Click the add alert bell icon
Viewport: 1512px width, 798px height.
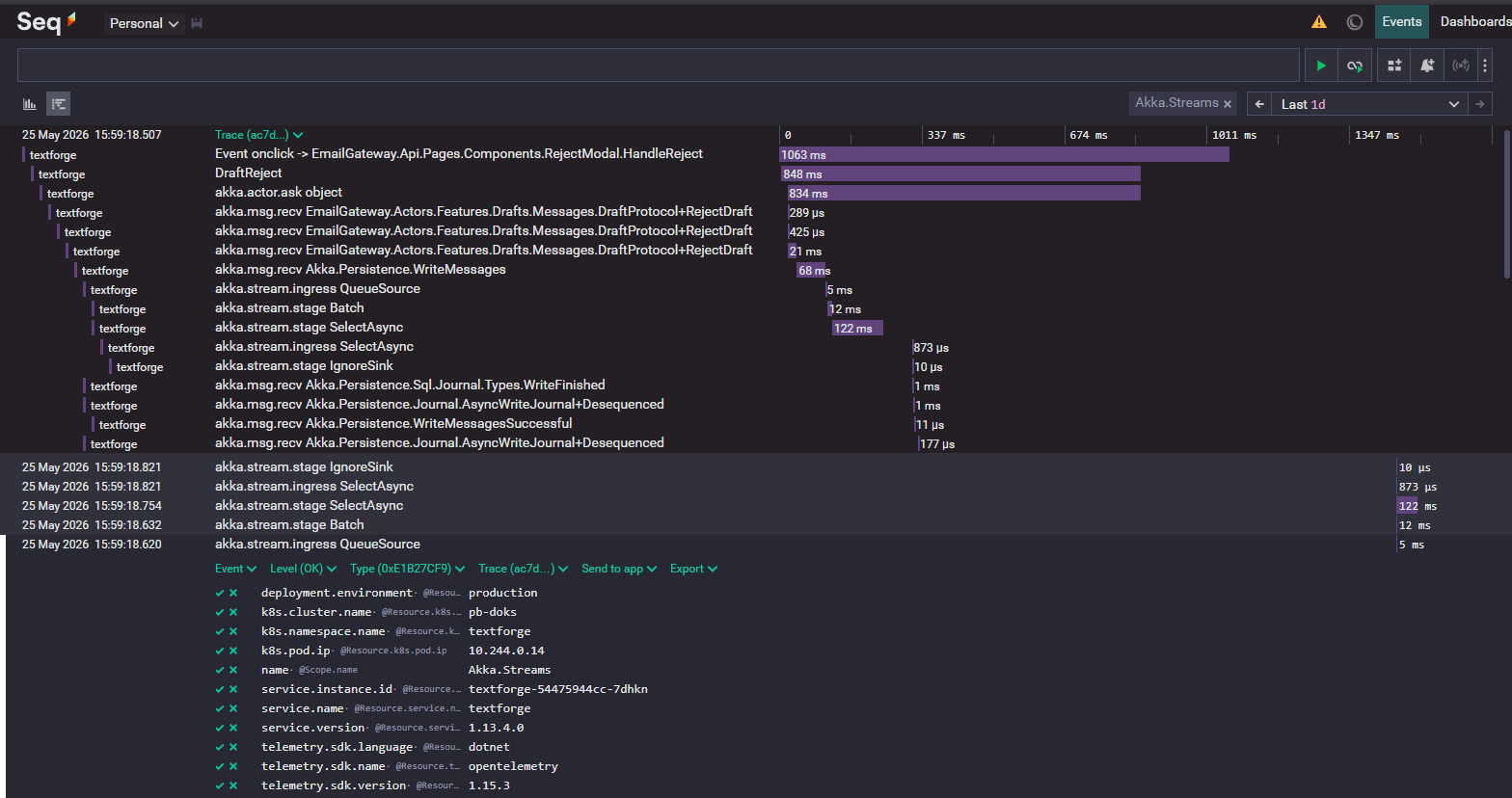pyautogui.click(x=1428, y=66)
